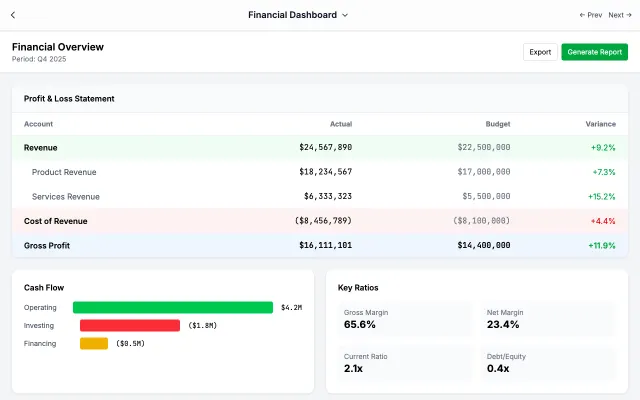
Task: Click Cost of Revenue actual ($8,456,789)
Action: [x=323, y=221]
